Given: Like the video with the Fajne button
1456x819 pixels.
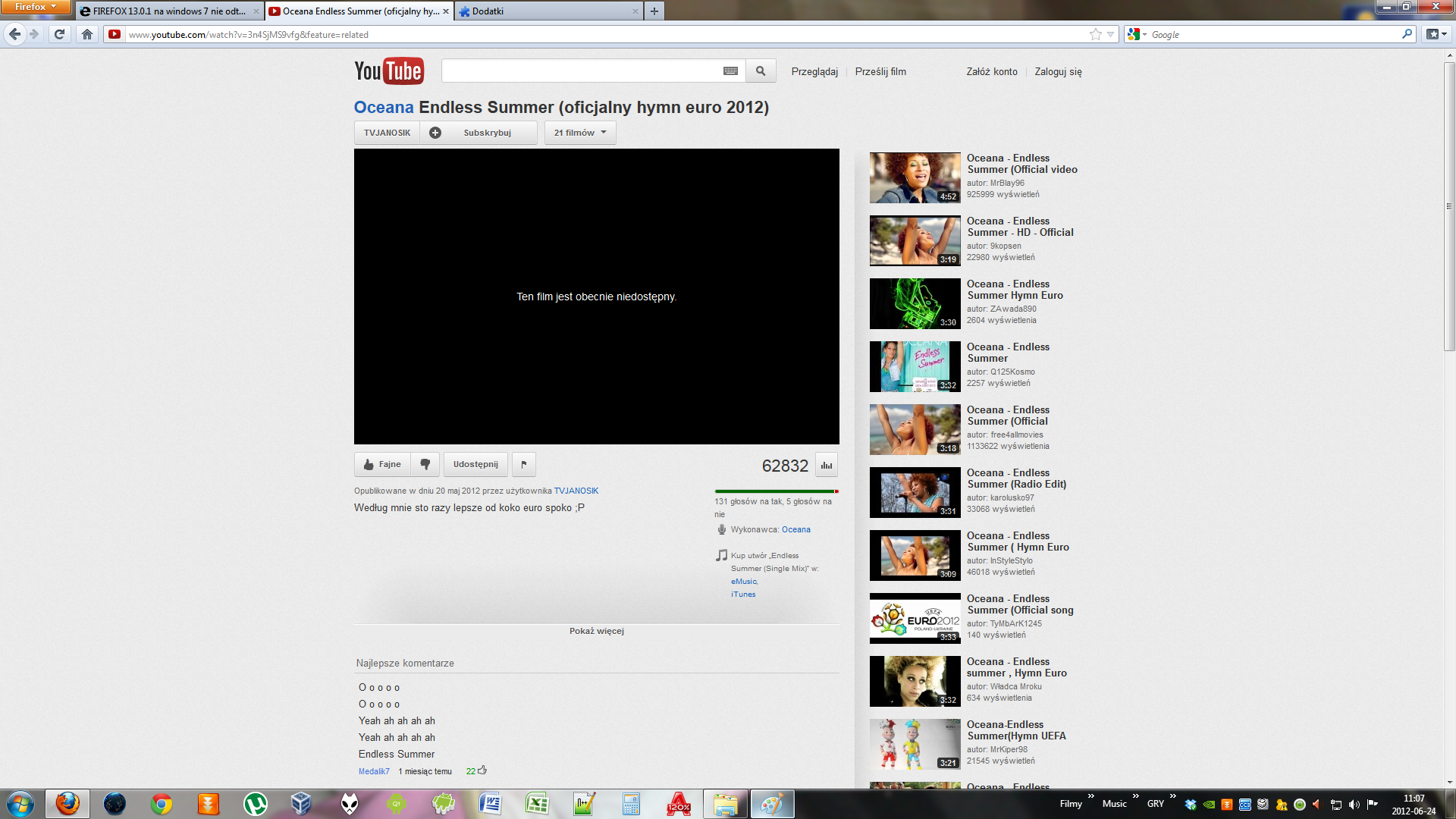Looking at the screenshot, I should 381,464.
